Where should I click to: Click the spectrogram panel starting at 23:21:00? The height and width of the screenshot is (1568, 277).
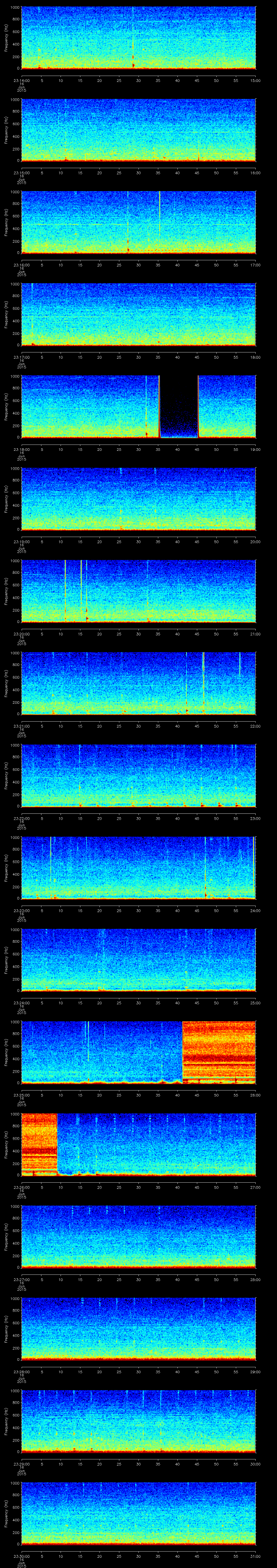pos(138,683)
